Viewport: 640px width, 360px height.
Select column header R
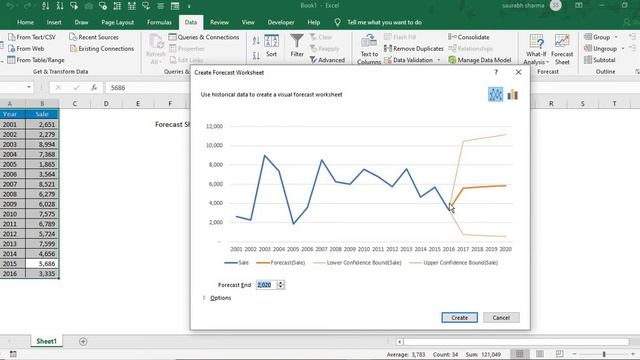pos(551,104)
